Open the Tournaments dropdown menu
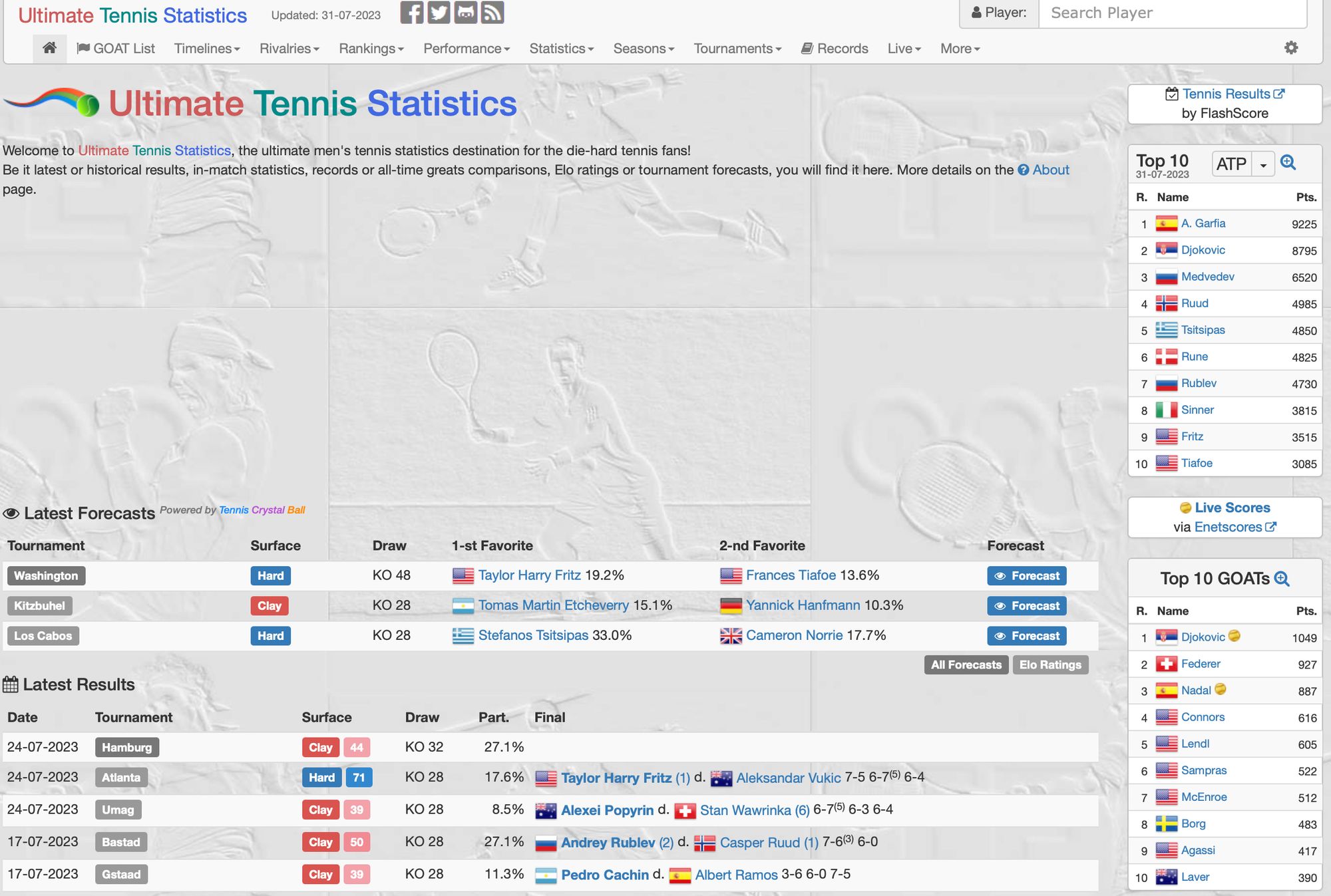The height and width of the screenshot is (896, 1331). click(737, 49)
